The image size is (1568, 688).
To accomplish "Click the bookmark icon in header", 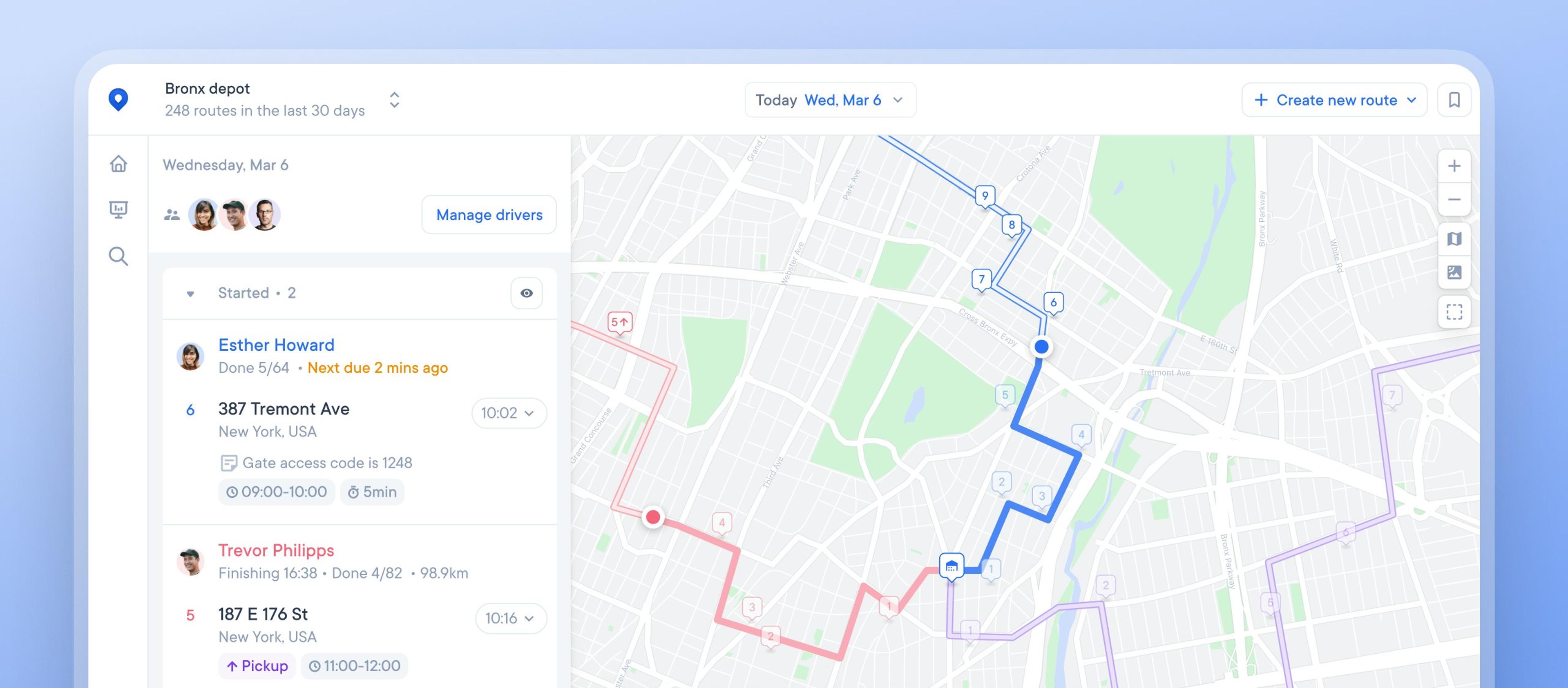I will point(1454,100).
